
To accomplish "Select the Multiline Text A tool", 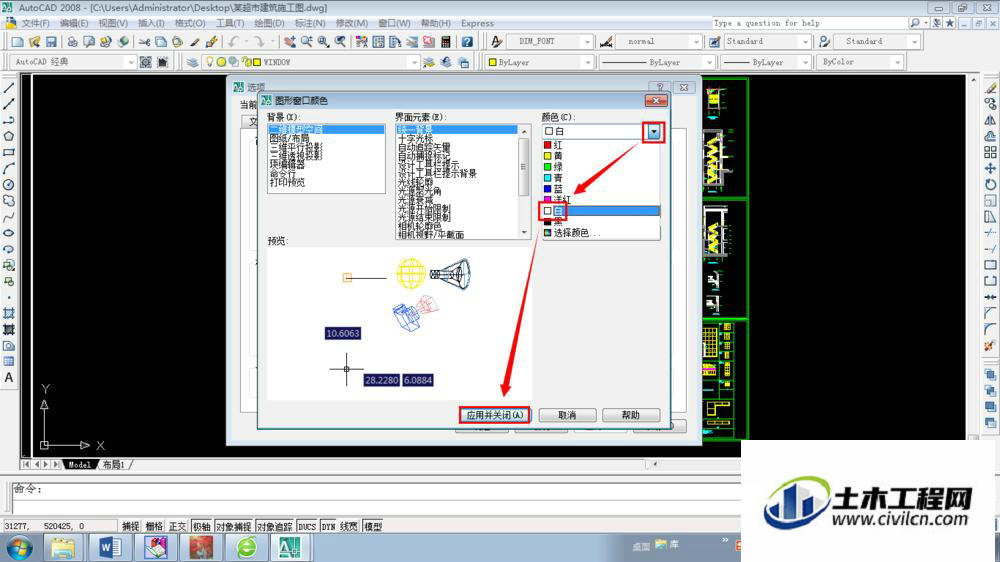I will coord(9,378).
